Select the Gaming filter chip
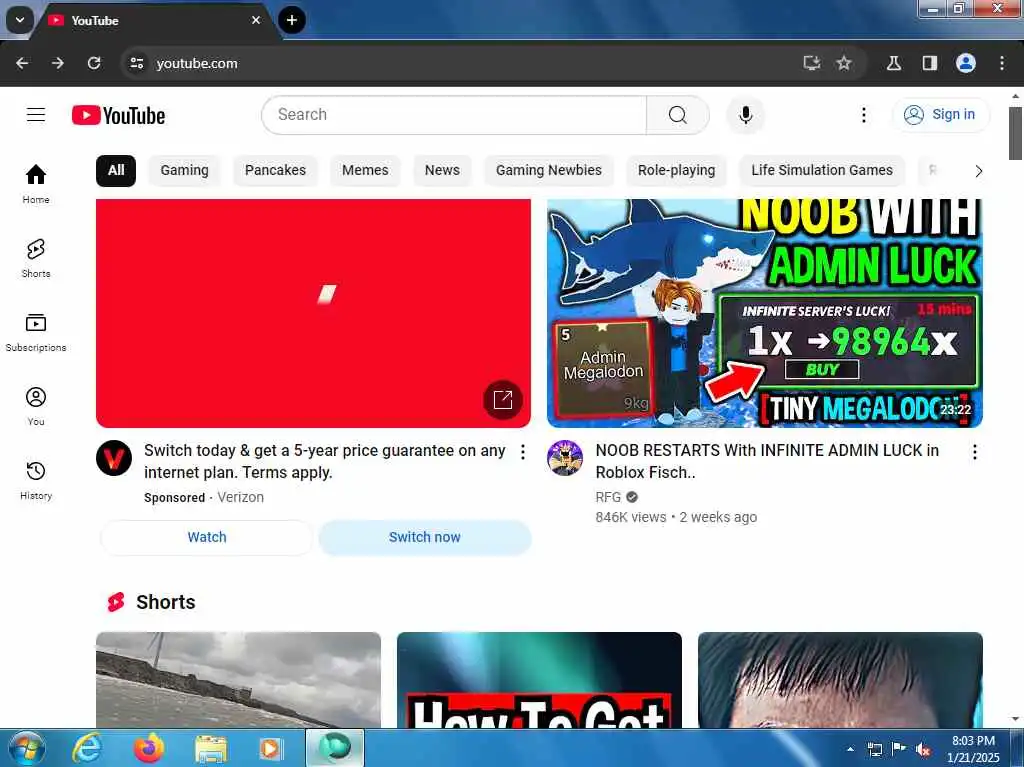1024x767 pixels. (x=185, y=171)
